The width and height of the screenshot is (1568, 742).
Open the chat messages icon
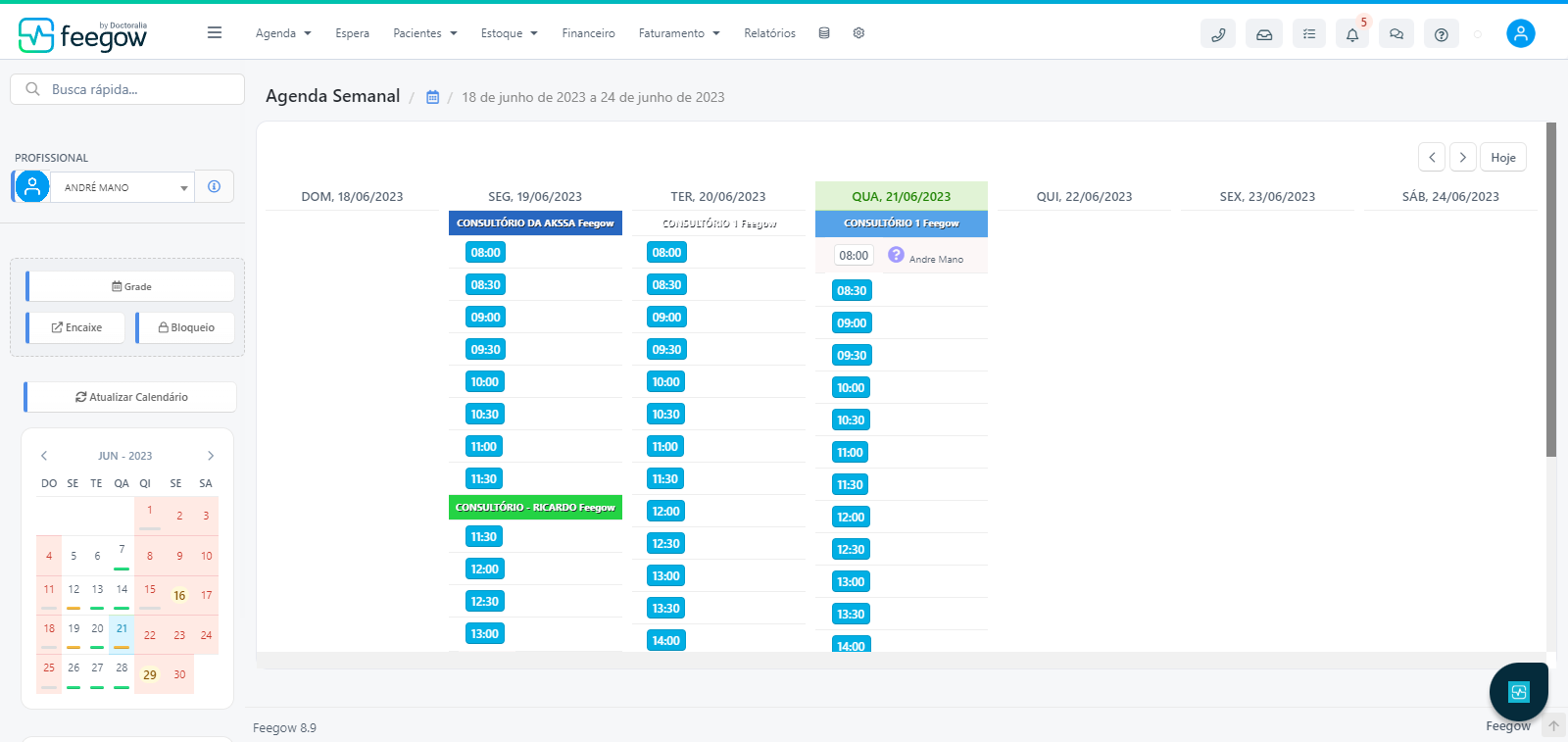(x=1396, y=34)
